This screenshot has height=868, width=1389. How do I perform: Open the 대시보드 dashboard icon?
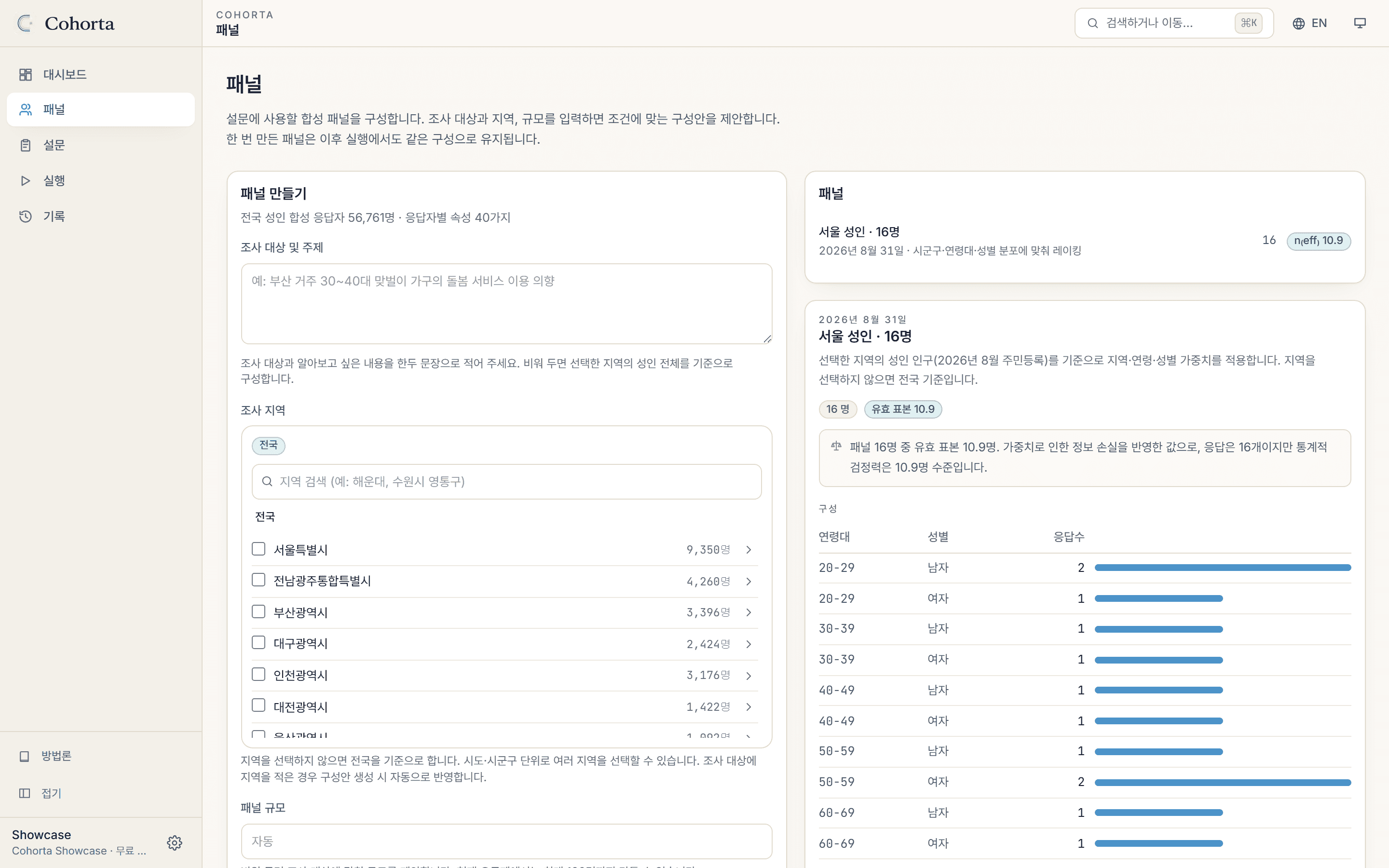pos(25,75)
